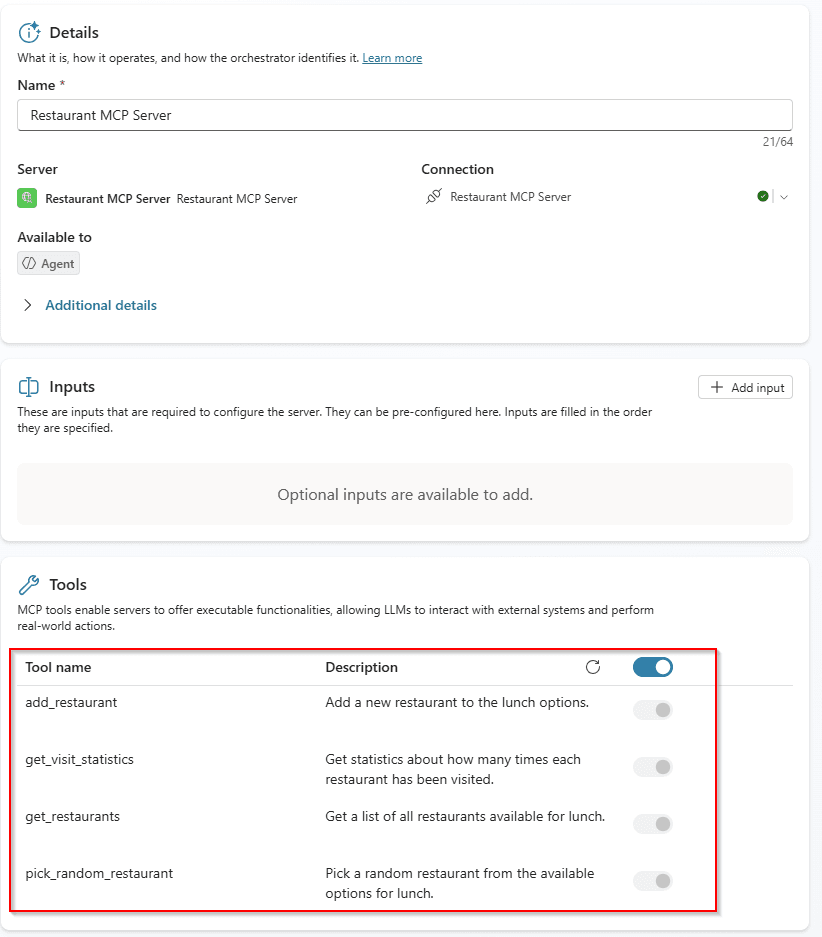The image size is (822, 937).
Task: Open the Learn more link
Action: (x=392, y=58)
